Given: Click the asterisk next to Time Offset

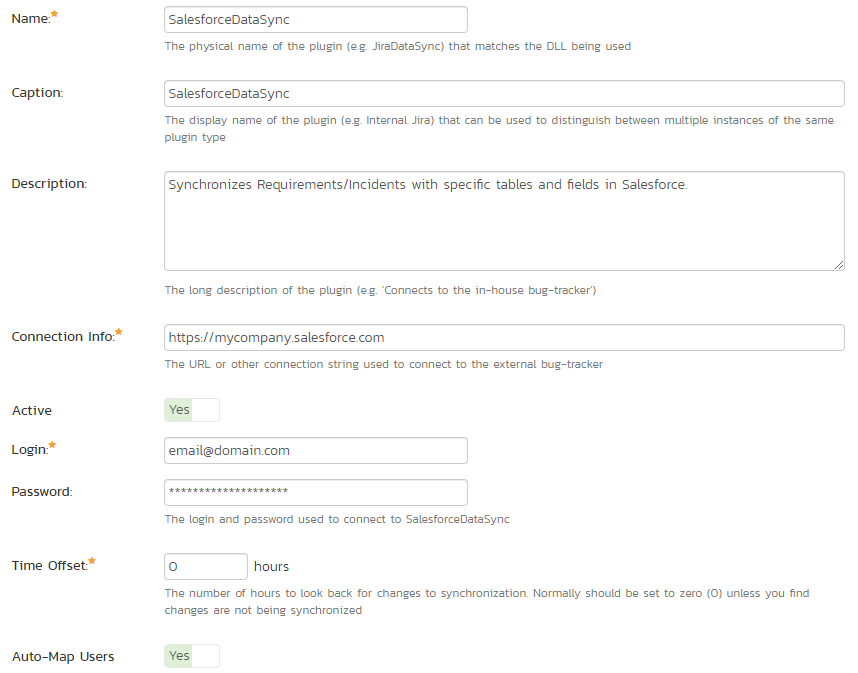Looking at the screenshot, I should (92, 561).
